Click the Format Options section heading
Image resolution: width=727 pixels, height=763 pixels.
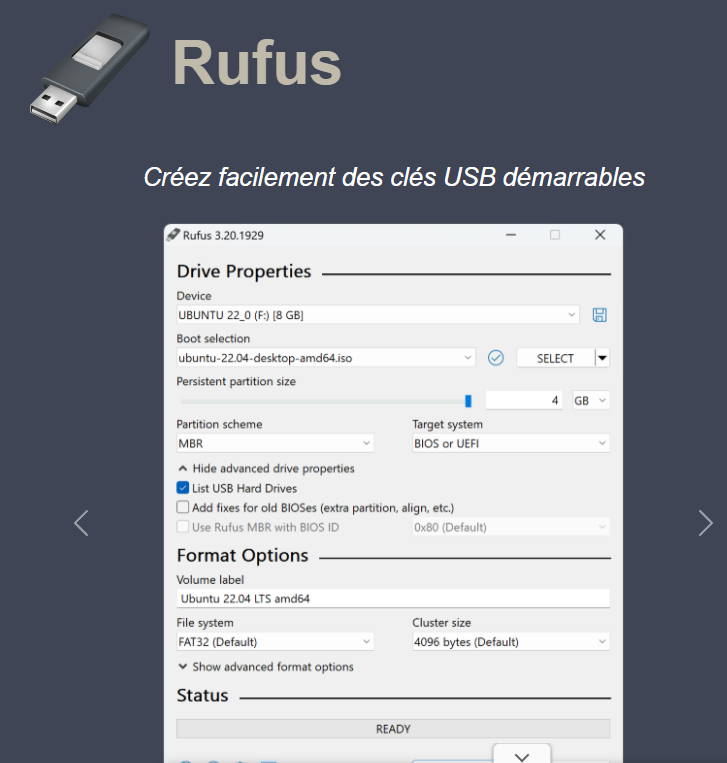click(x=242, y=555)
